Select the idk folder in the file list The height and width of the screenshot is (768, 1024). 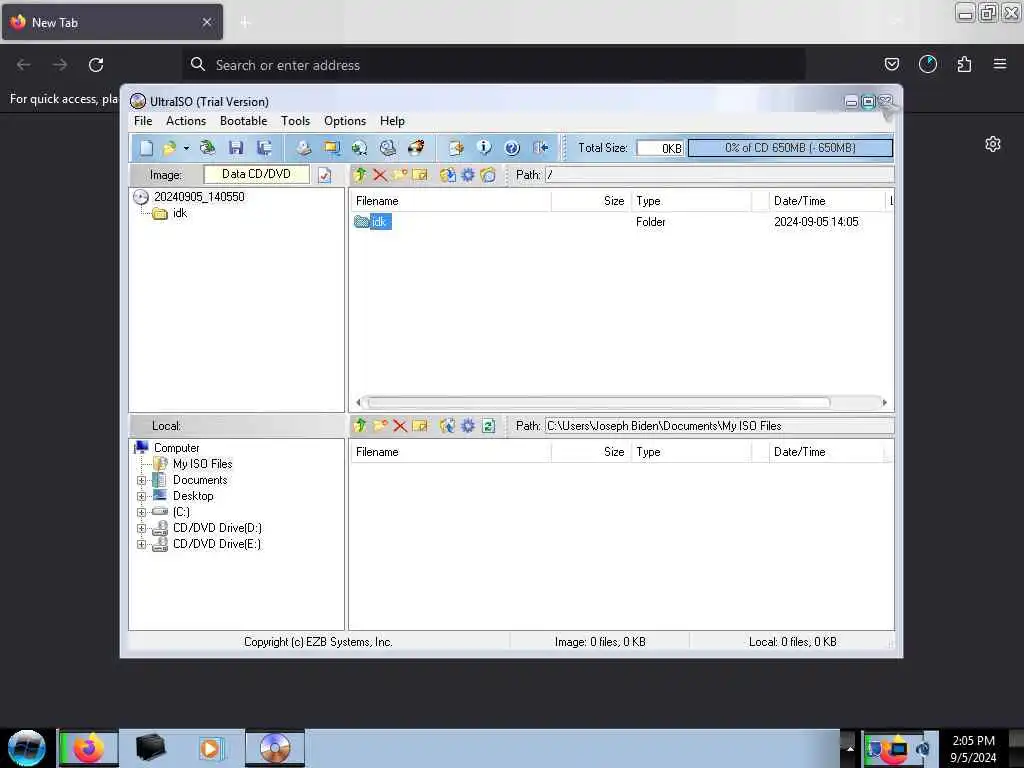tap(379, 222)
